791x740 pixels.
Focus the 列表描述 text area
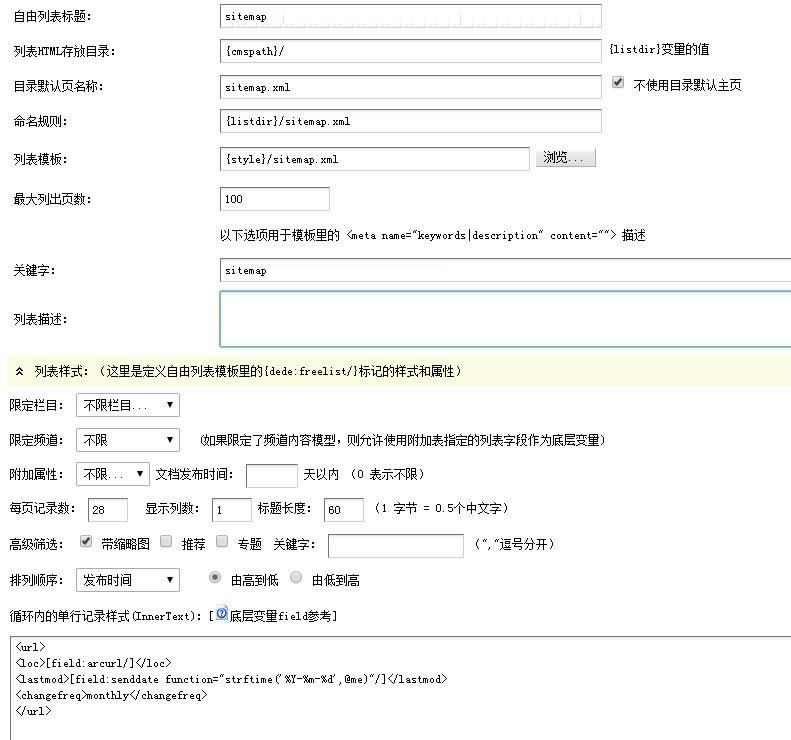(505, 319)
